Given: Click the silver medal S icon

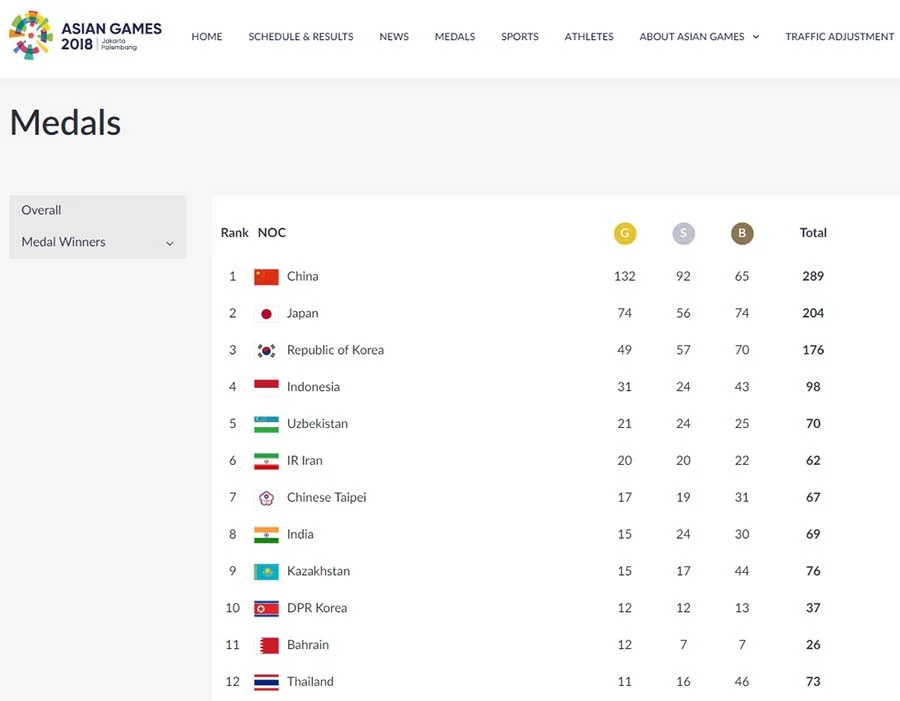Looking at the screenshot, I should [683, 233].
